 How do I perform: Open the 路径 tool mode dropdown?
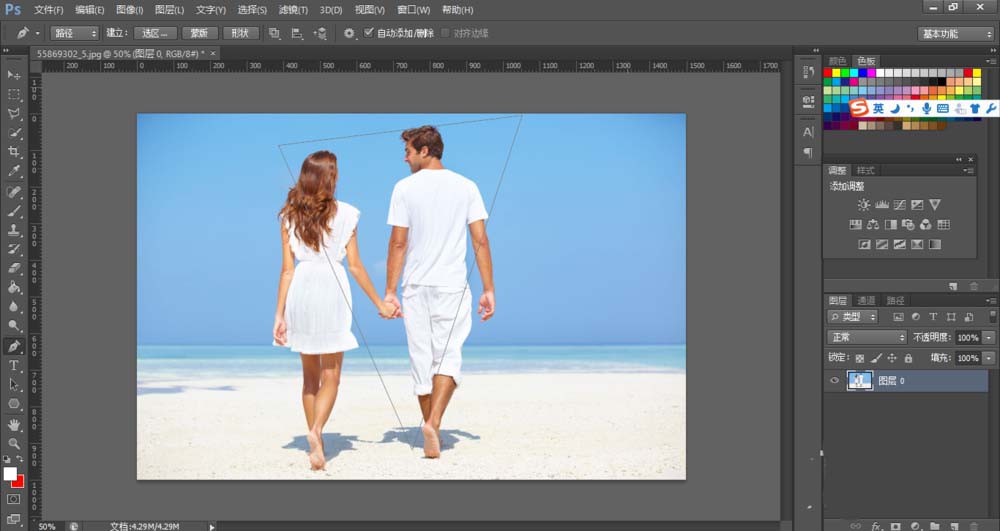pos(75,33)
